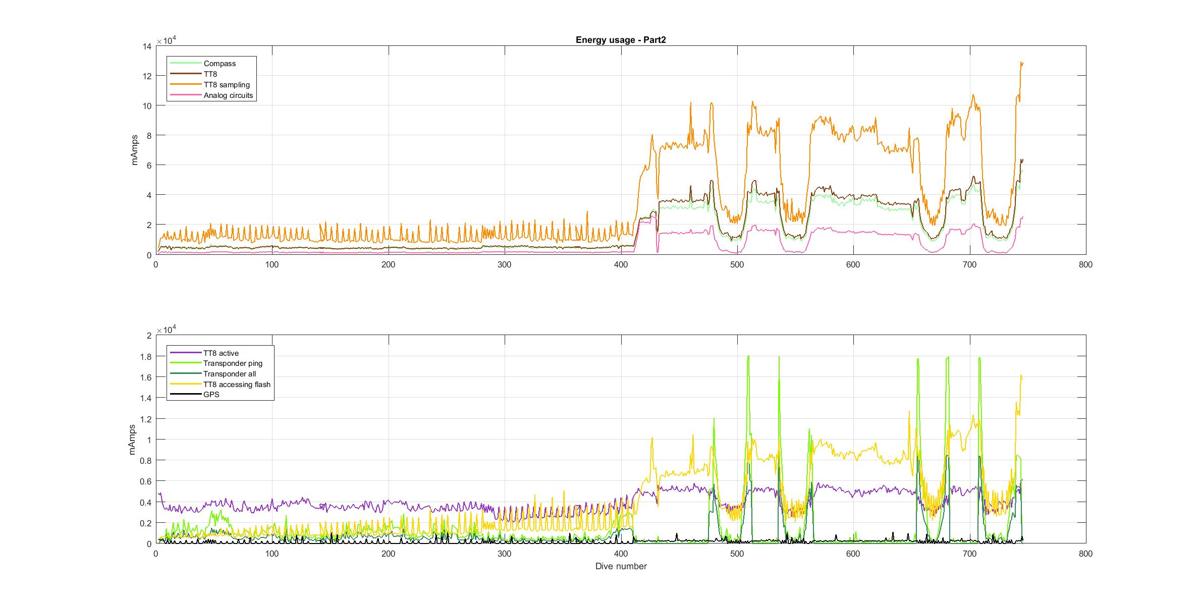Click the lower plot y-axis tick label 0.4
Screen dimensions: 1200x611
tap(145, 503)
